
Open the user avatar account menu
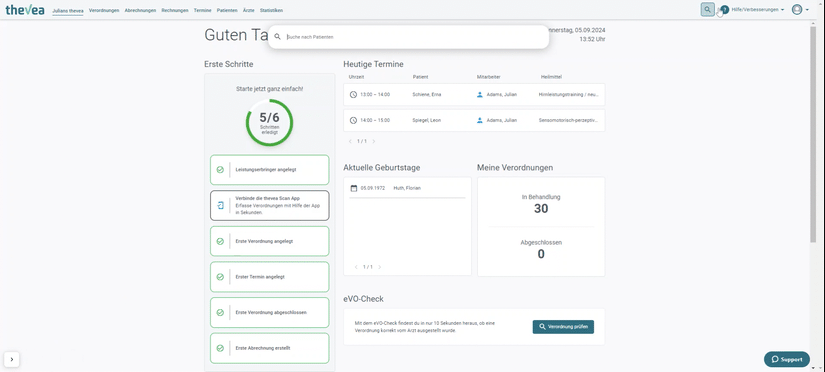[x=797, y=9]
